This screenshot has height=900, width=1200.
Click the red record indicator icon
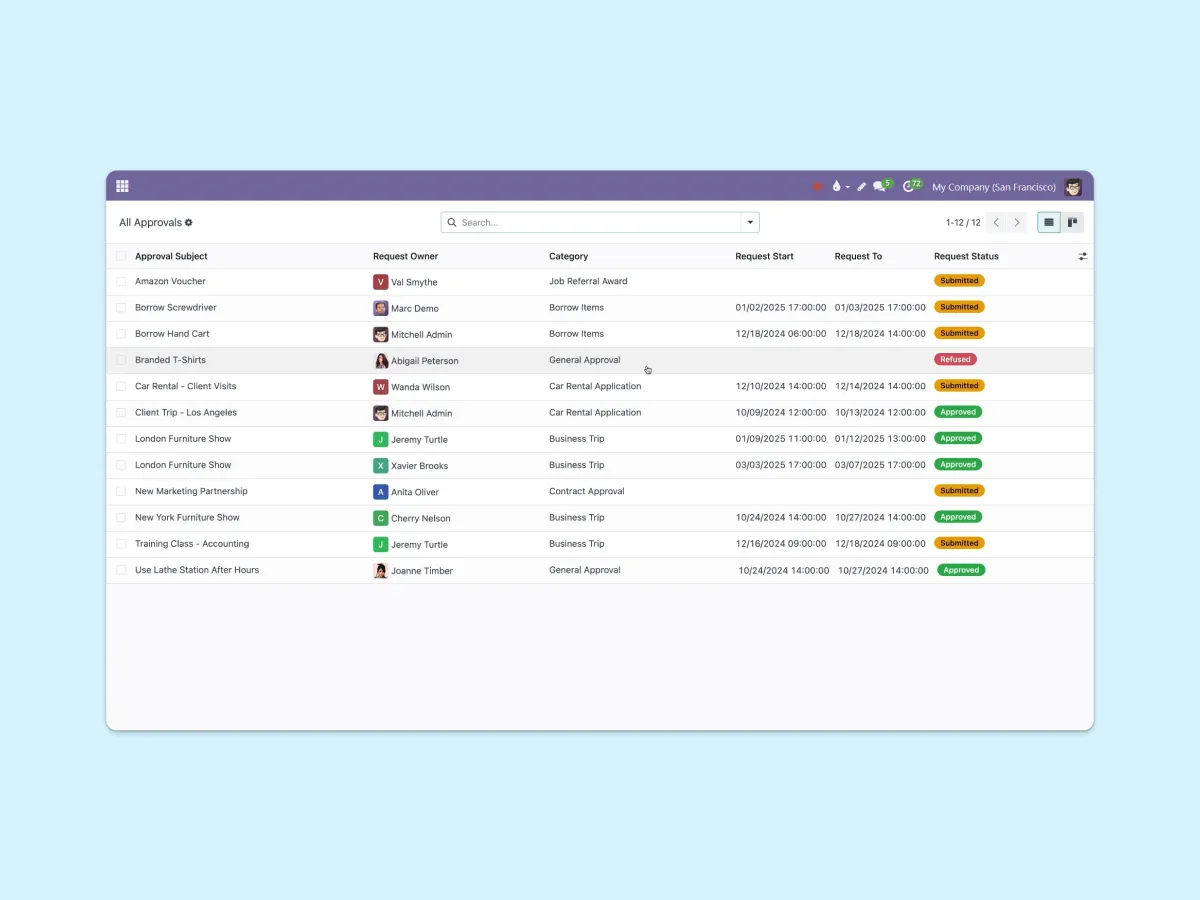point(817,187)
